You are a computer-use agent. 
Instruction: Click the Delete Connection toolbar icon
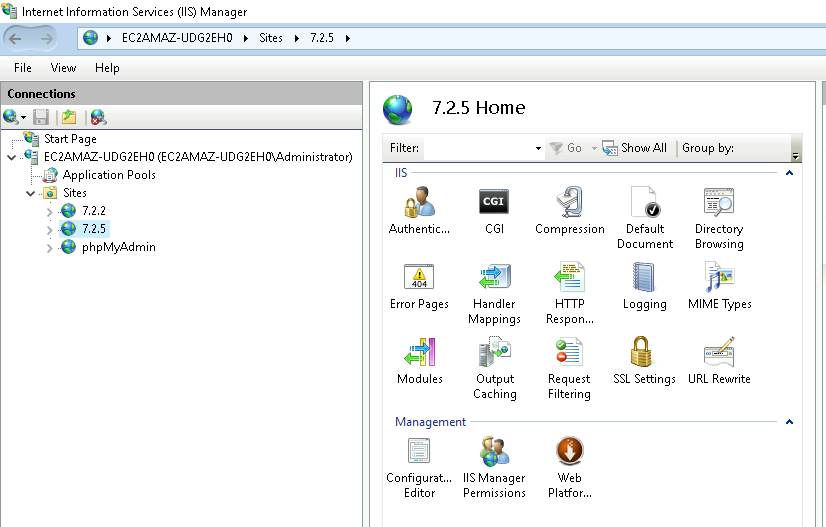click(98, 117)
